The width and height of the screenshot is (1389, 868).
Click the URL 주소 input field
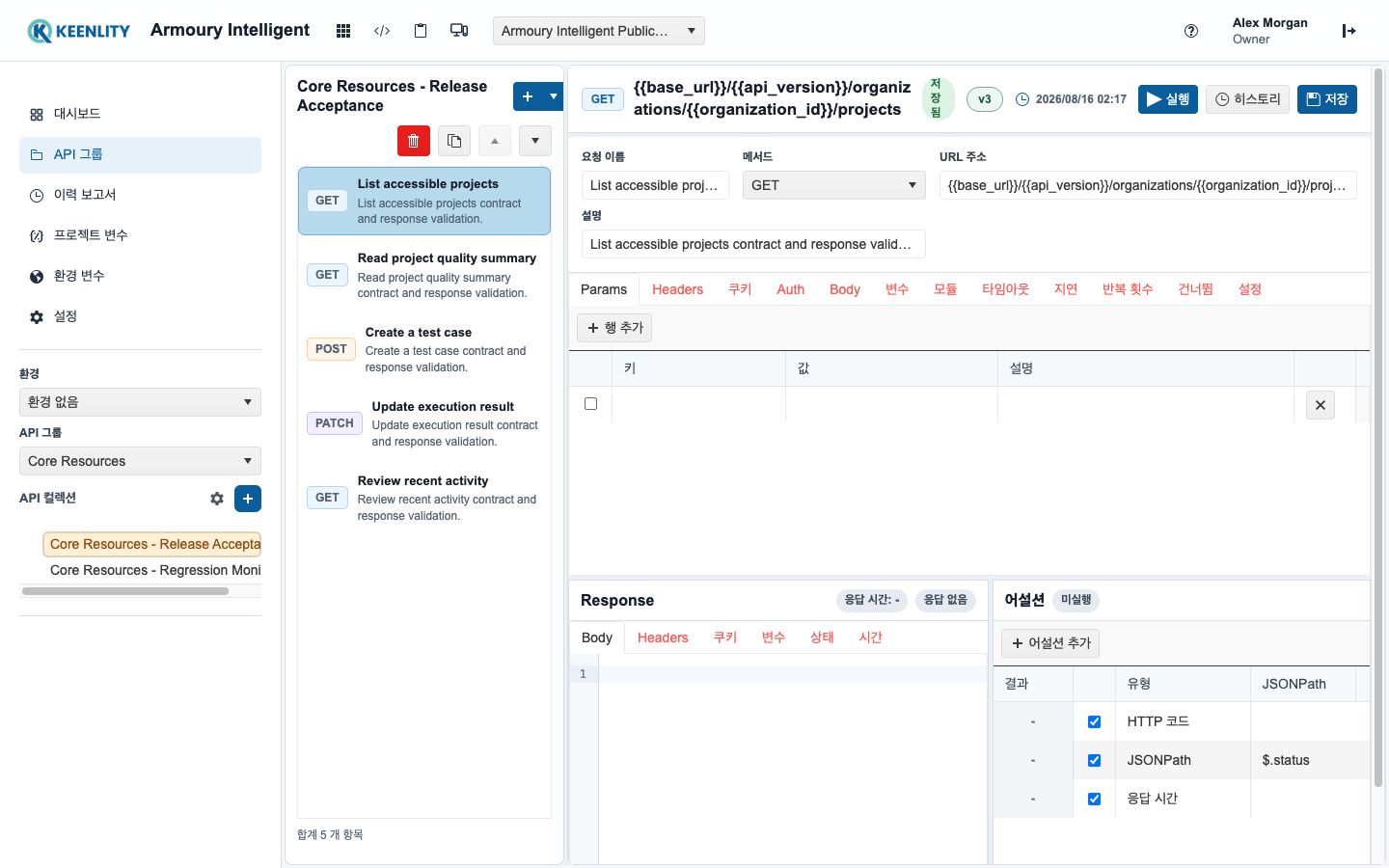pos(1148,185)
